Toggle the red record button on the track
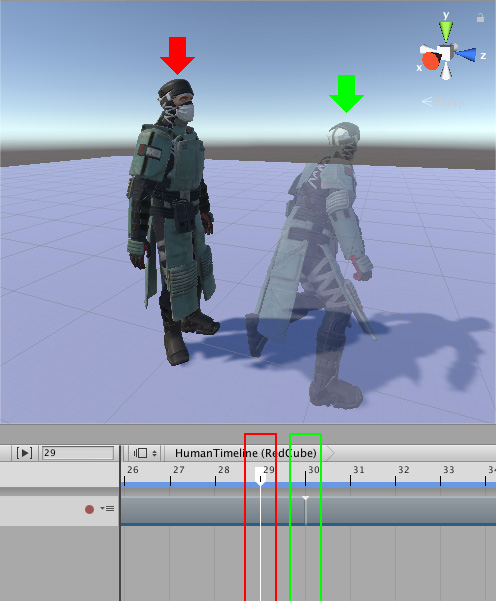The width and height of the screenshot is (496, 601). [x=89, y=509]
